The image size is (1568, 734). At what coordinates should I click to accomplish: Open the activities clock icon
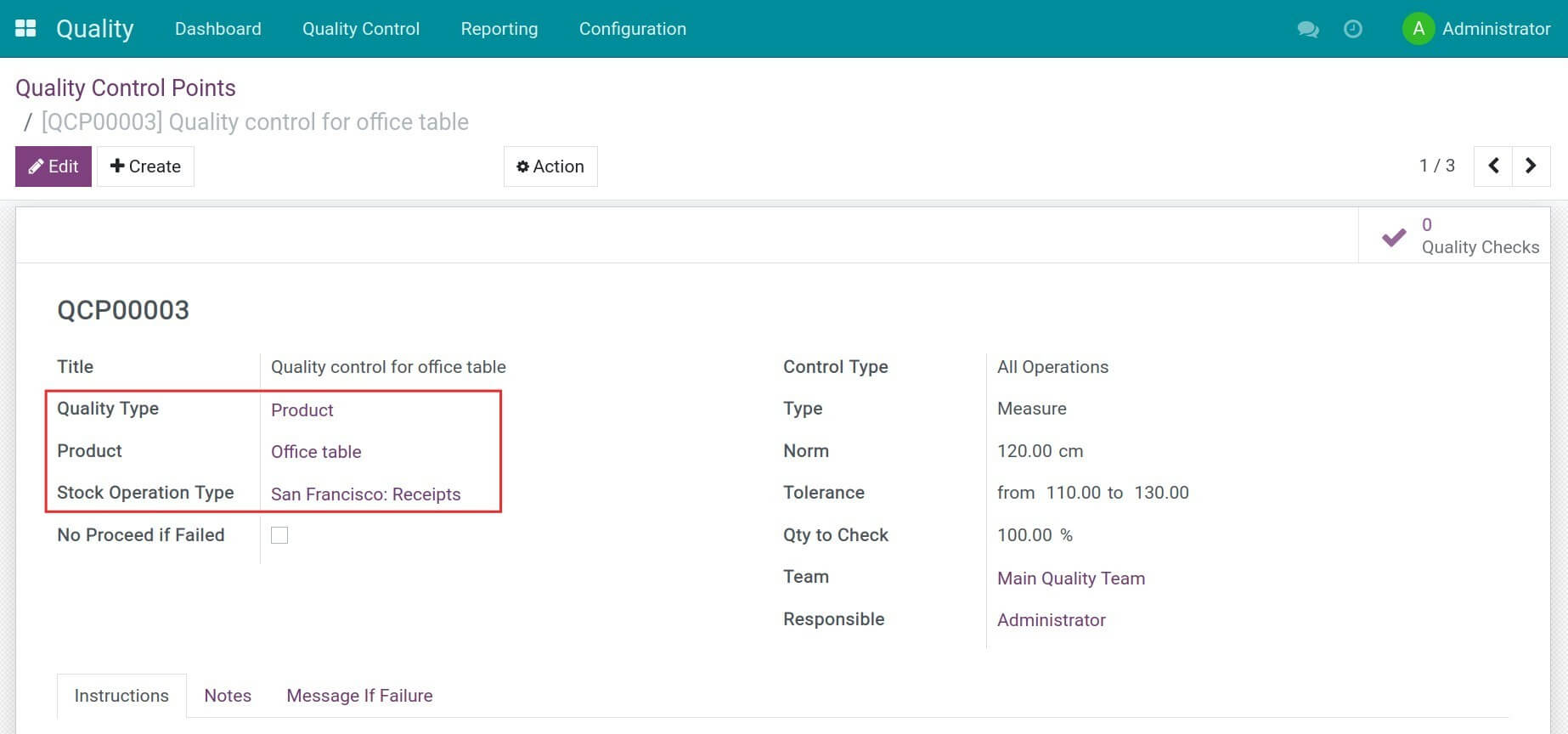coord(1352,29)
